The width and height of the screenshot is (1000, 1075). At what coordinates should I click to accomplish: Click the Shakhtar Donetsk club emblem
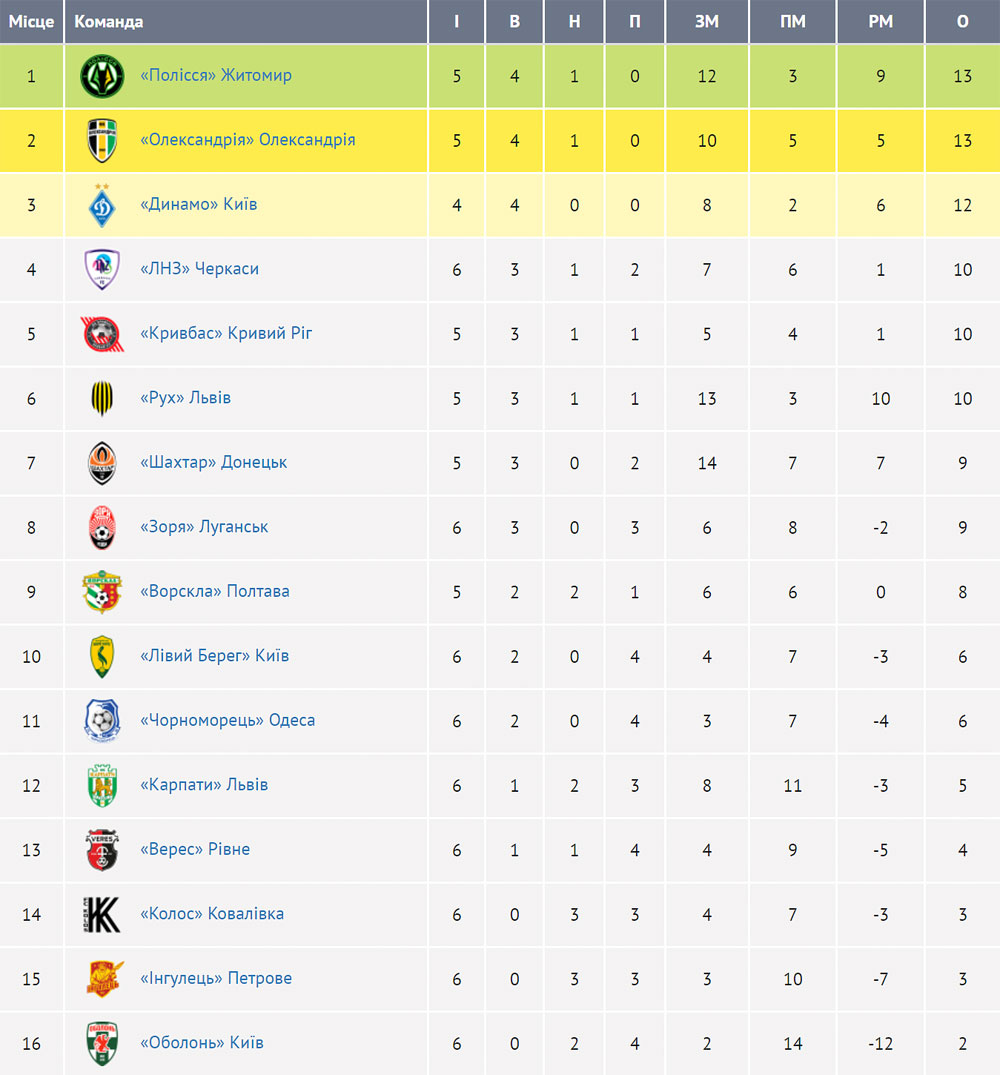pyautogui.click(x=102, y=463)
